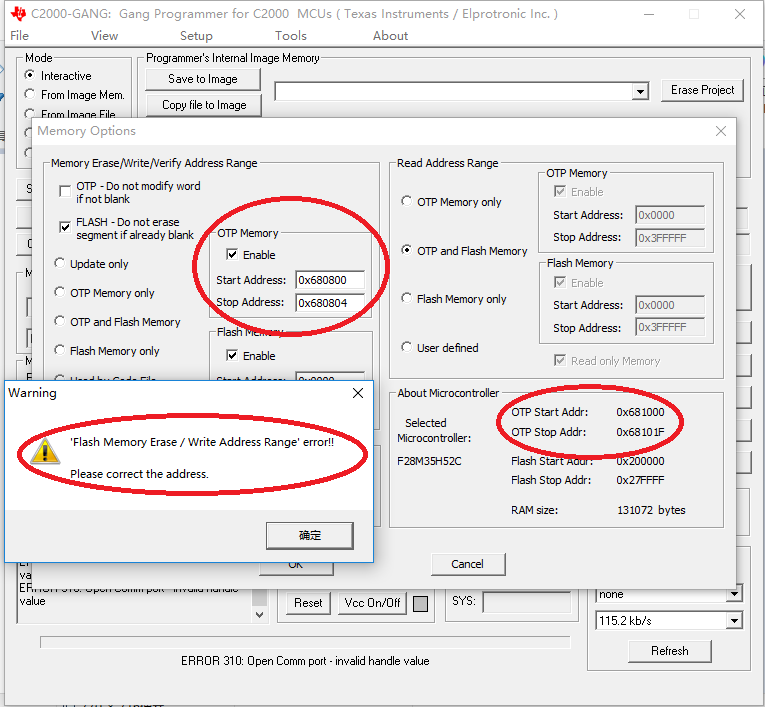
Task: Click Vcc status indicator square
Action: [420, 604]
